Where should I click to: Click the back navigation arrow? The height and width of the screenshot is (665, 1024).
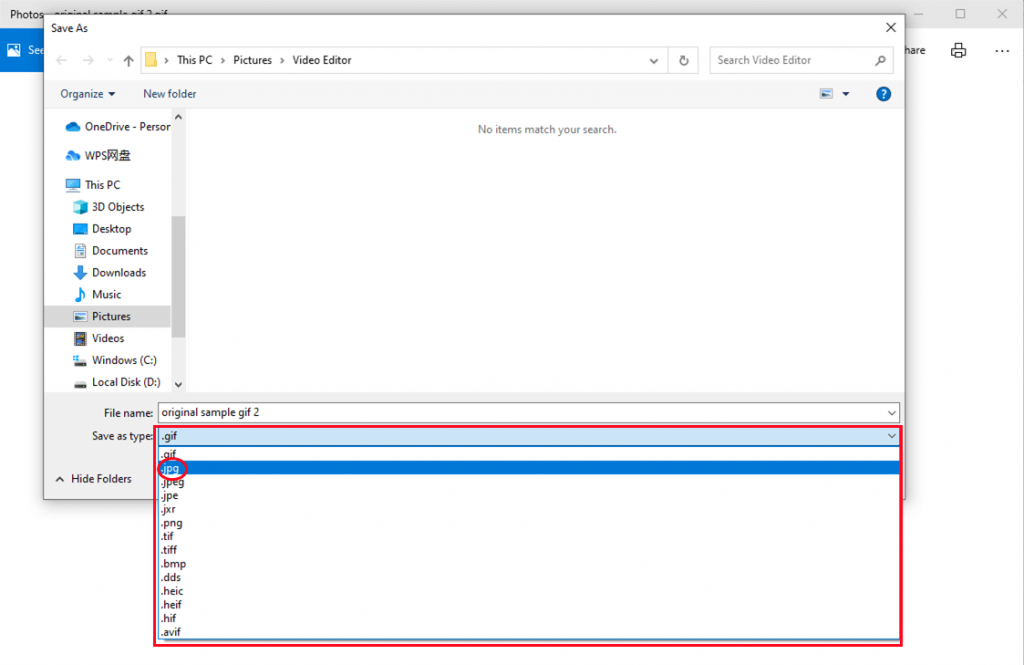coord(60,60)
